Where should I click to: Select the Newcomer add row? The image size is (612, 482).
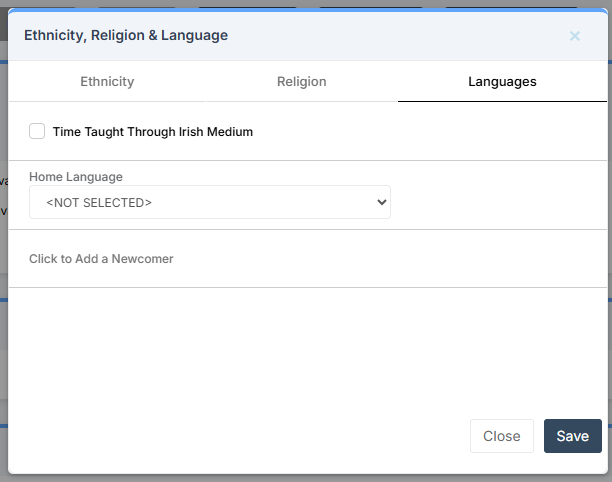point(308,259)
